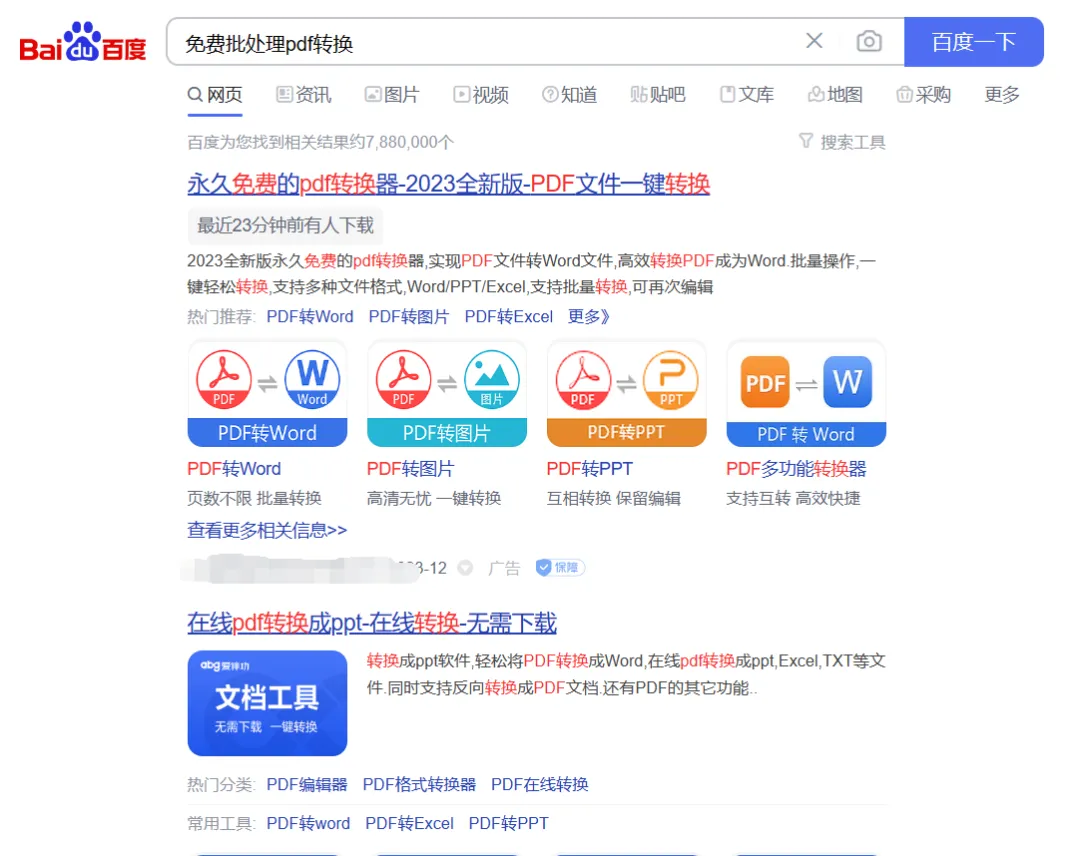This screenshot has width=1080, height=856.
Task: Click the Baidu logo
Action: click(83, 42)
